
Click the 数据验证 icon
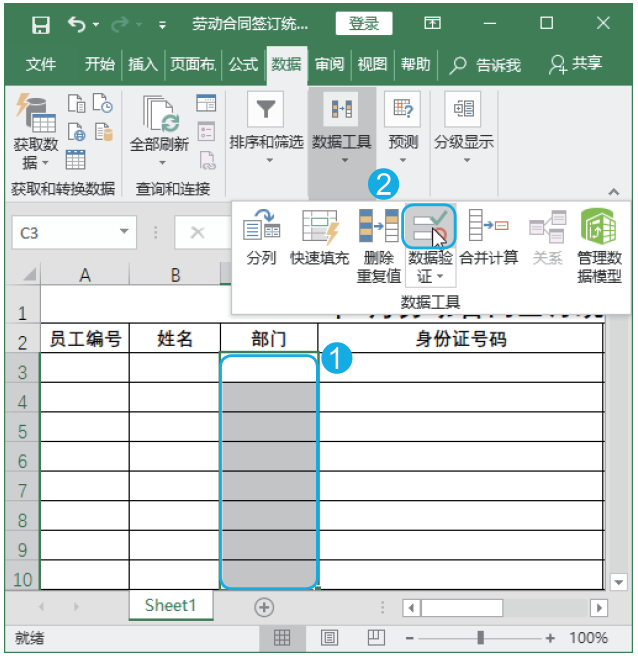[429, 226]
